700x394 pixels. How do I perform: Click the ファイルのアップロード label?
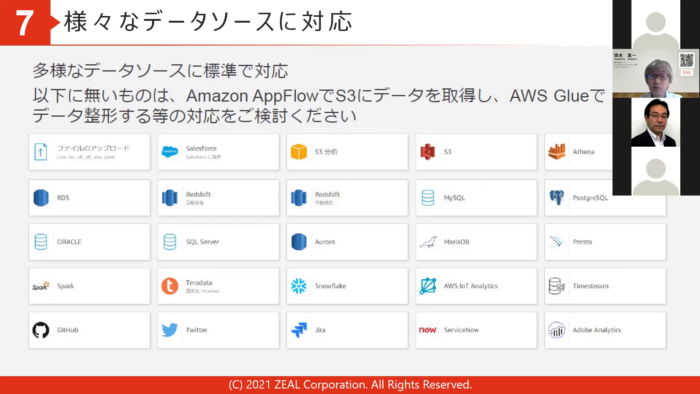tap(93, 148)
